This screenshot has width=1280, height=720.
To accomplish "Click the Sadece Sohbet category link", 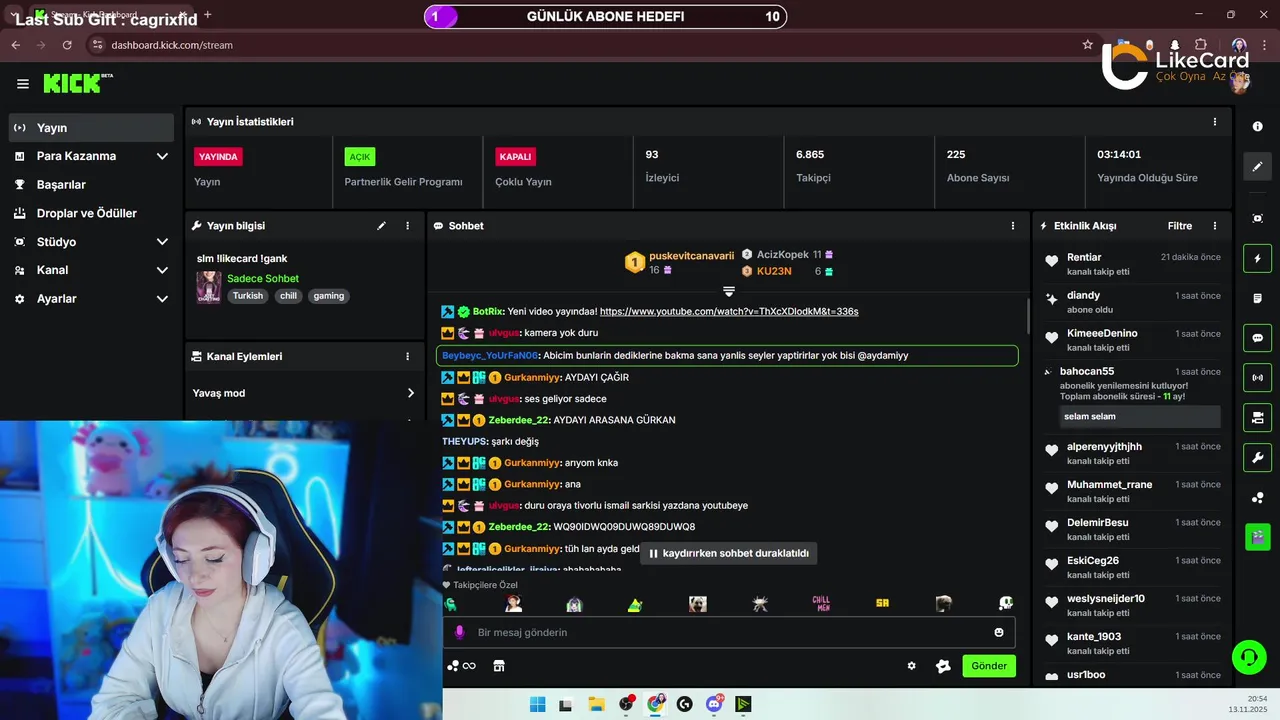I will click(x=263, y=279).
